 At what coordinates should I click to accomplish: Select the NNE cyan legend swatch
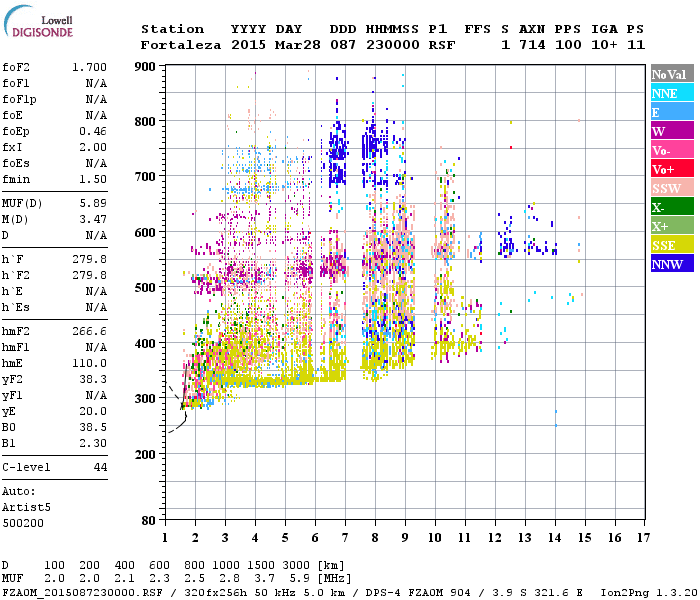click(672, 93)
